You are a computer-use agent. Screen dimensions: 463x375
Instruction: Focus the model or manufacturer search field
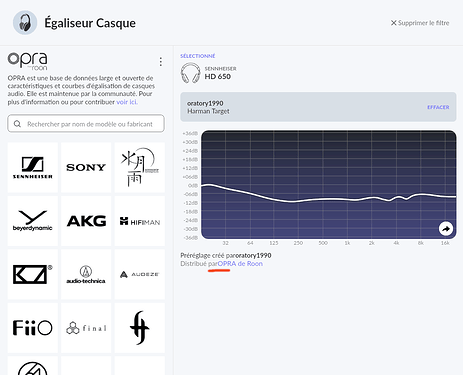click(86, 124)
